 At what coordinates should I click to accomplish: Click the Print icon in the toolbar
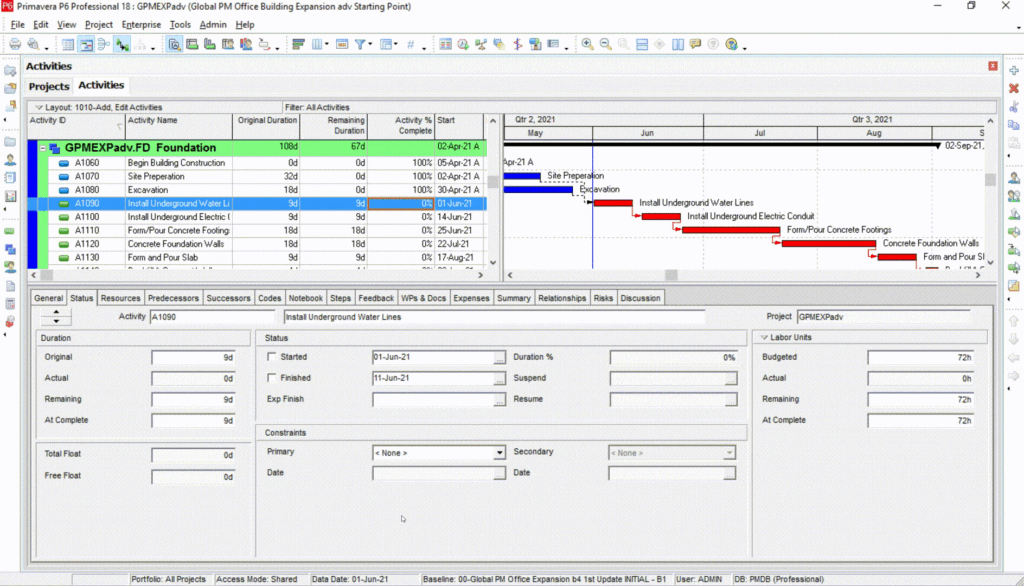pos(15,44)
